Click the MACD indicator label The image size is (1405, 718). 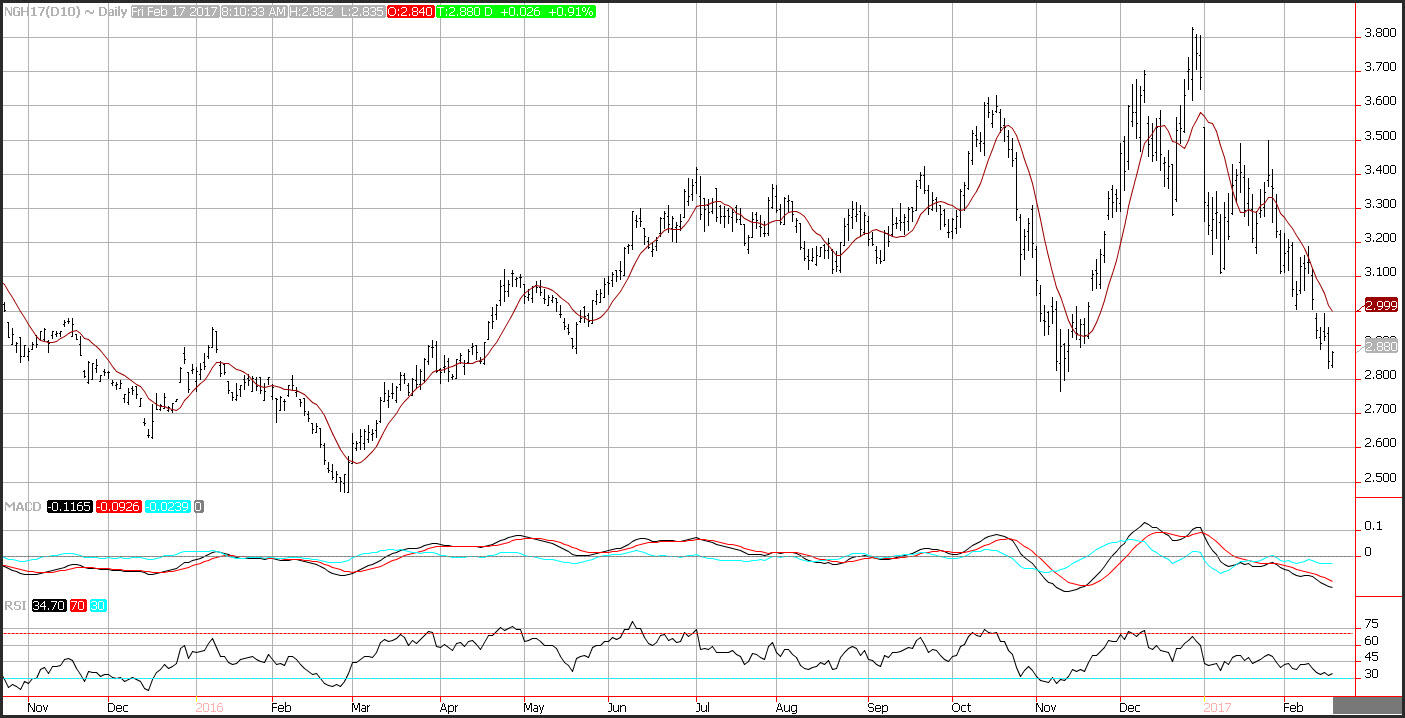(22, 507)
